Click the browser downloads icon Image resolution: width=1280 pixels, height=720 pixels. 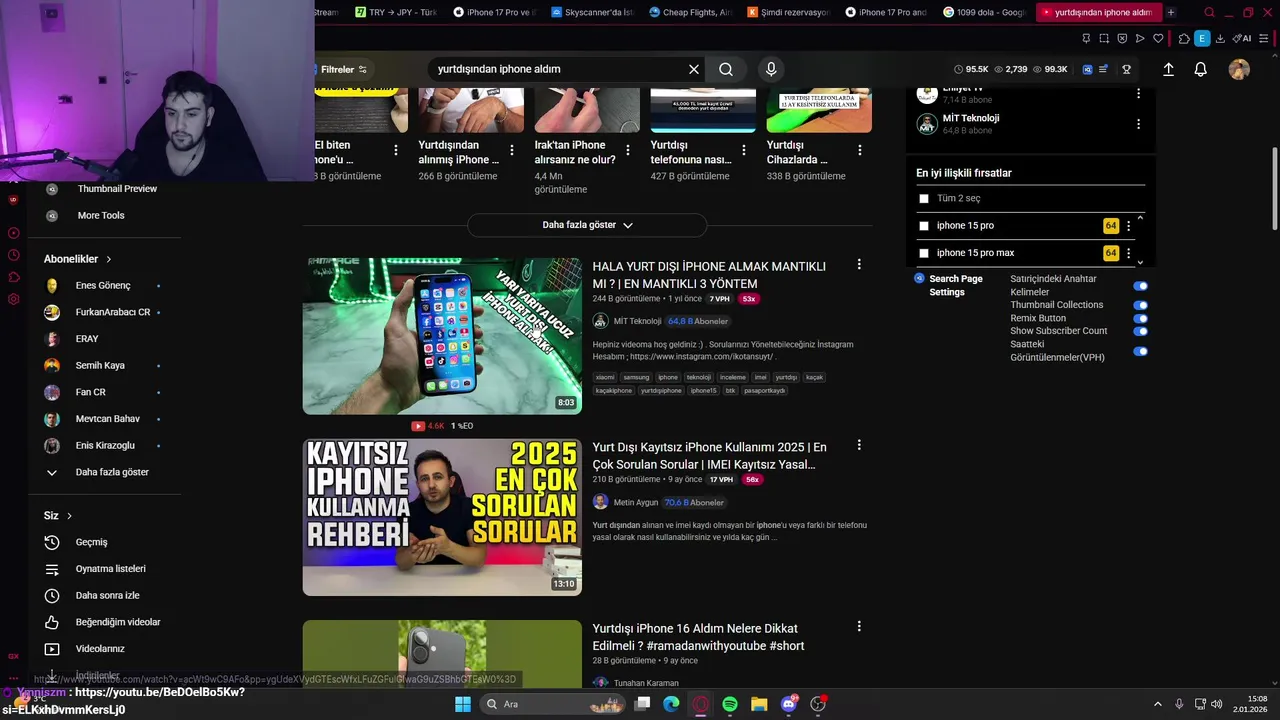pos(1220,39)
